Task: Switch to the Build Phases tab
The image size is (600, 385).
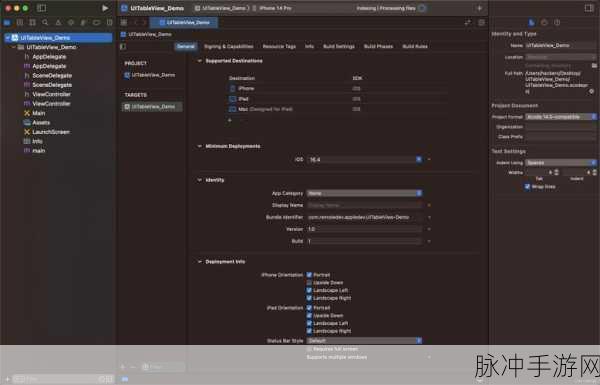Action: [x=378, y=46]
